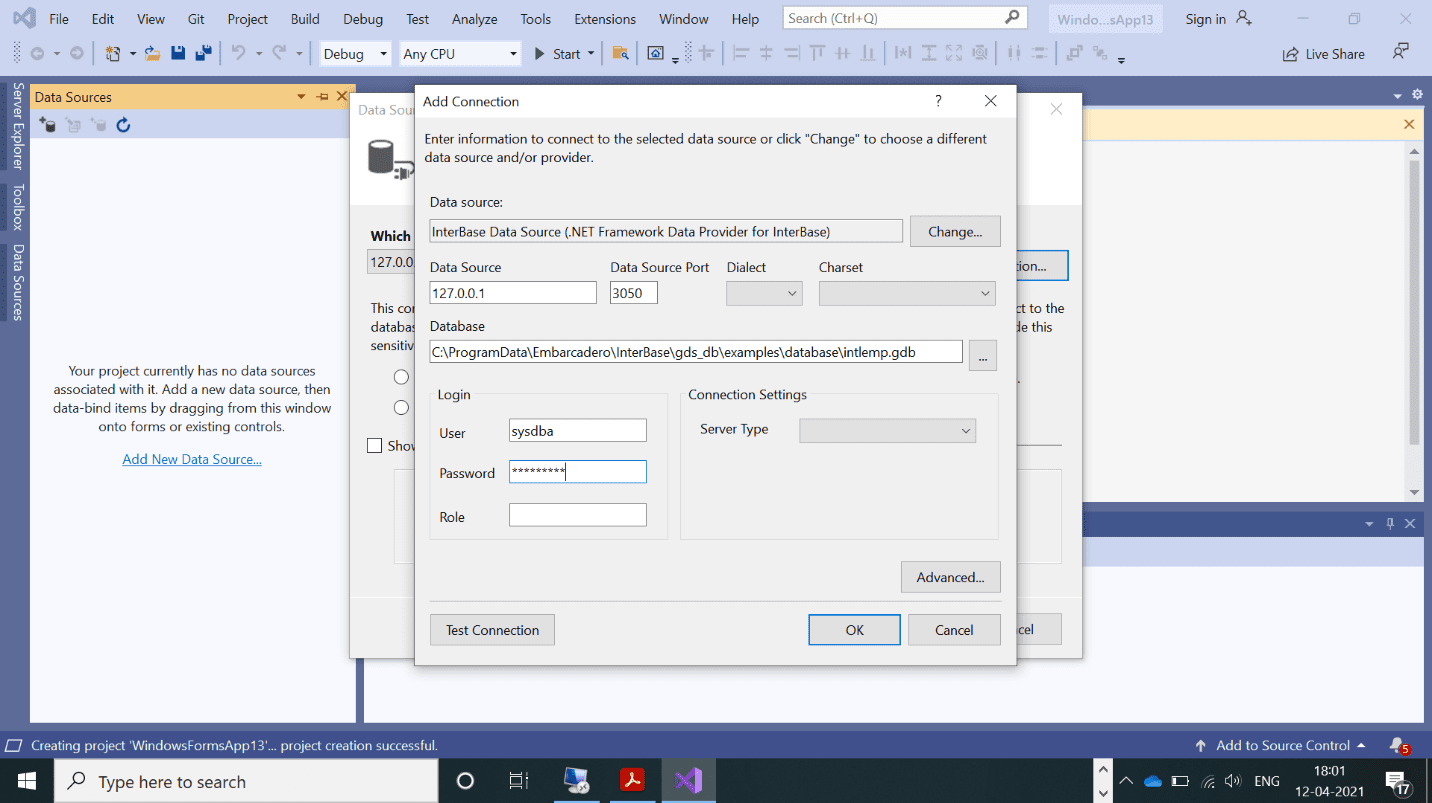Click the Open File folder icon
Viewport: 1432px width, 803px height.
152,54
